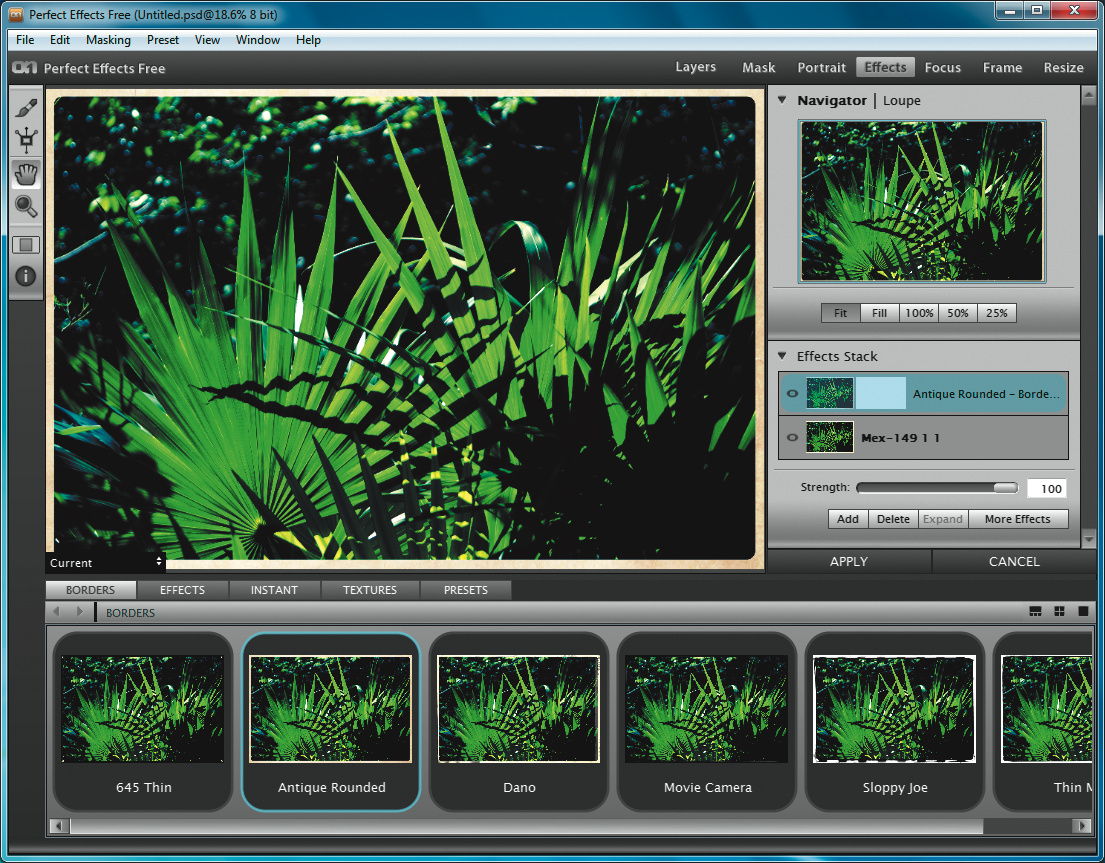Open the Current preview dropdown
The height and width of the screenshot is (863, 1105).
(105, 563)
